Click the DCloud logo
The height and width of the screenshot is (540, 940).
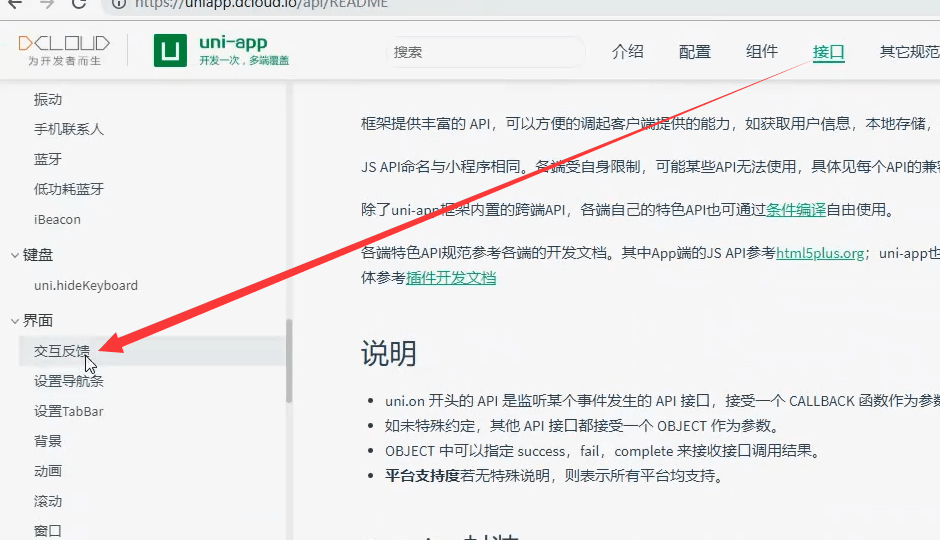point(64,50)
